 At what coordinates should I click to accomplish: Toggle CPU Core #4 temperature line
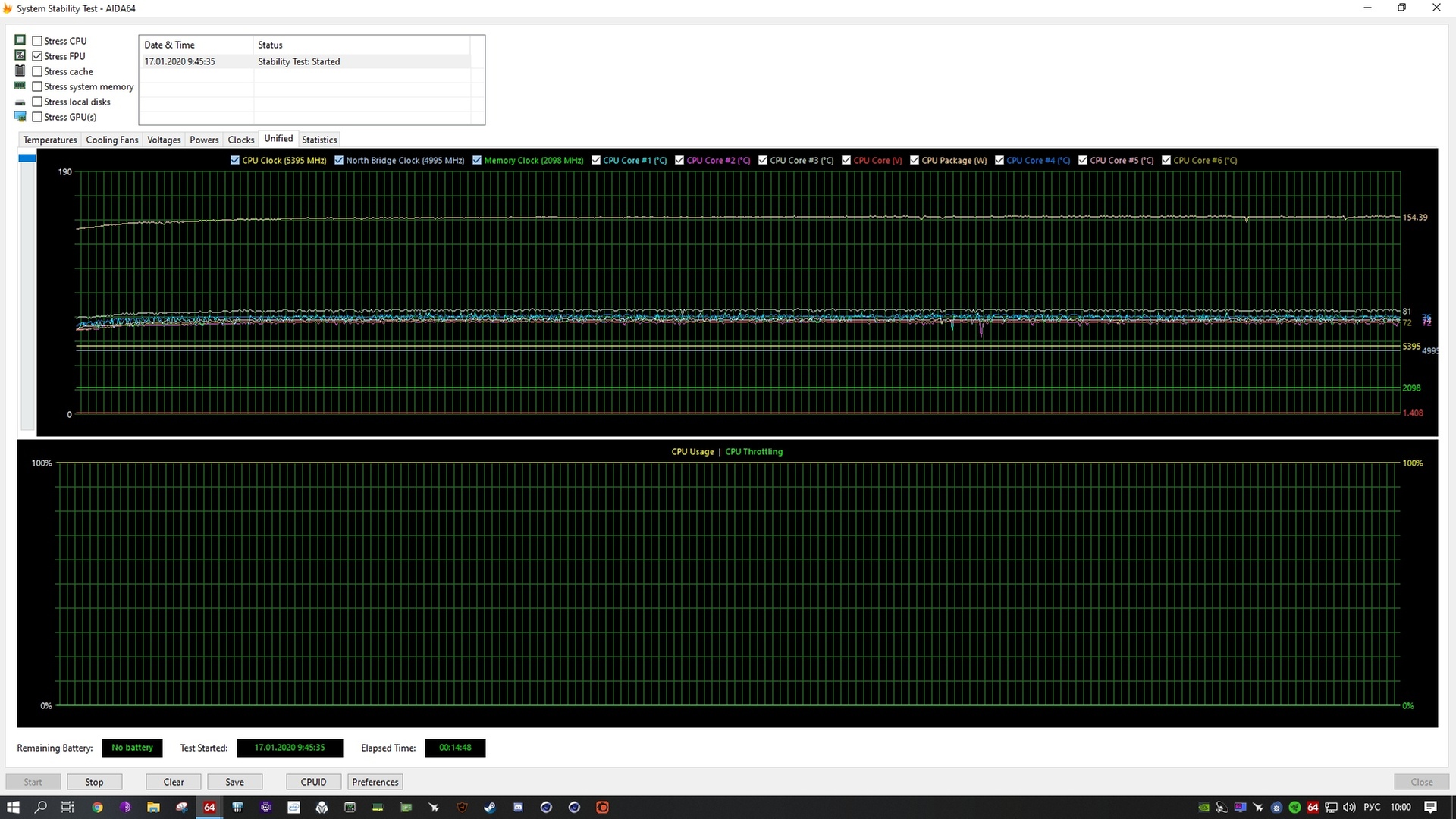(999, 160)
